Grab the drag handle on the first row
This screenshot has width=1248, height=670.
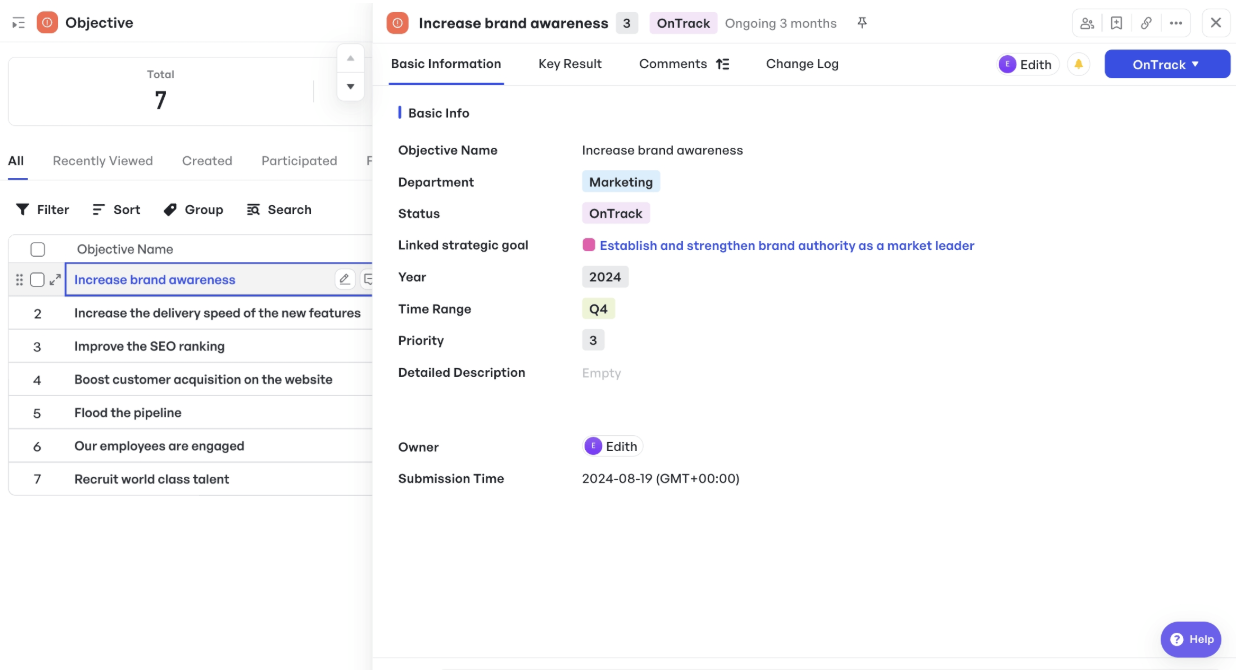tap(19, 280)
